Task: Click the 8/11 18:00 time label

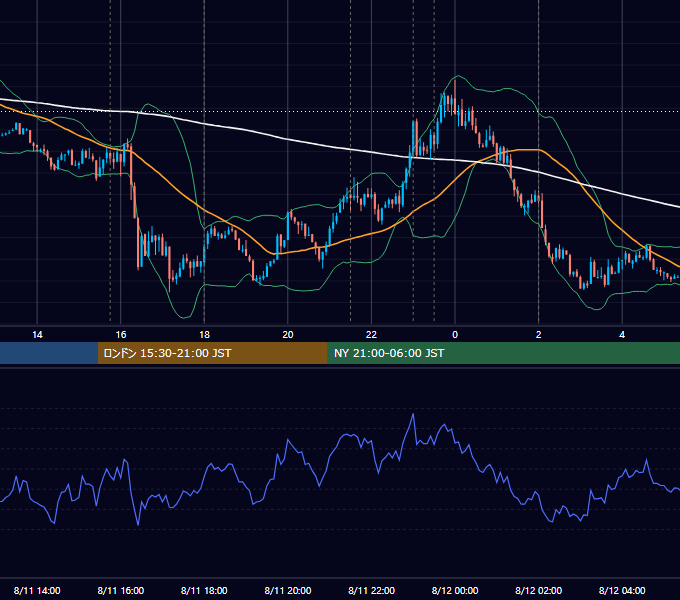Action: pos(204,590)
